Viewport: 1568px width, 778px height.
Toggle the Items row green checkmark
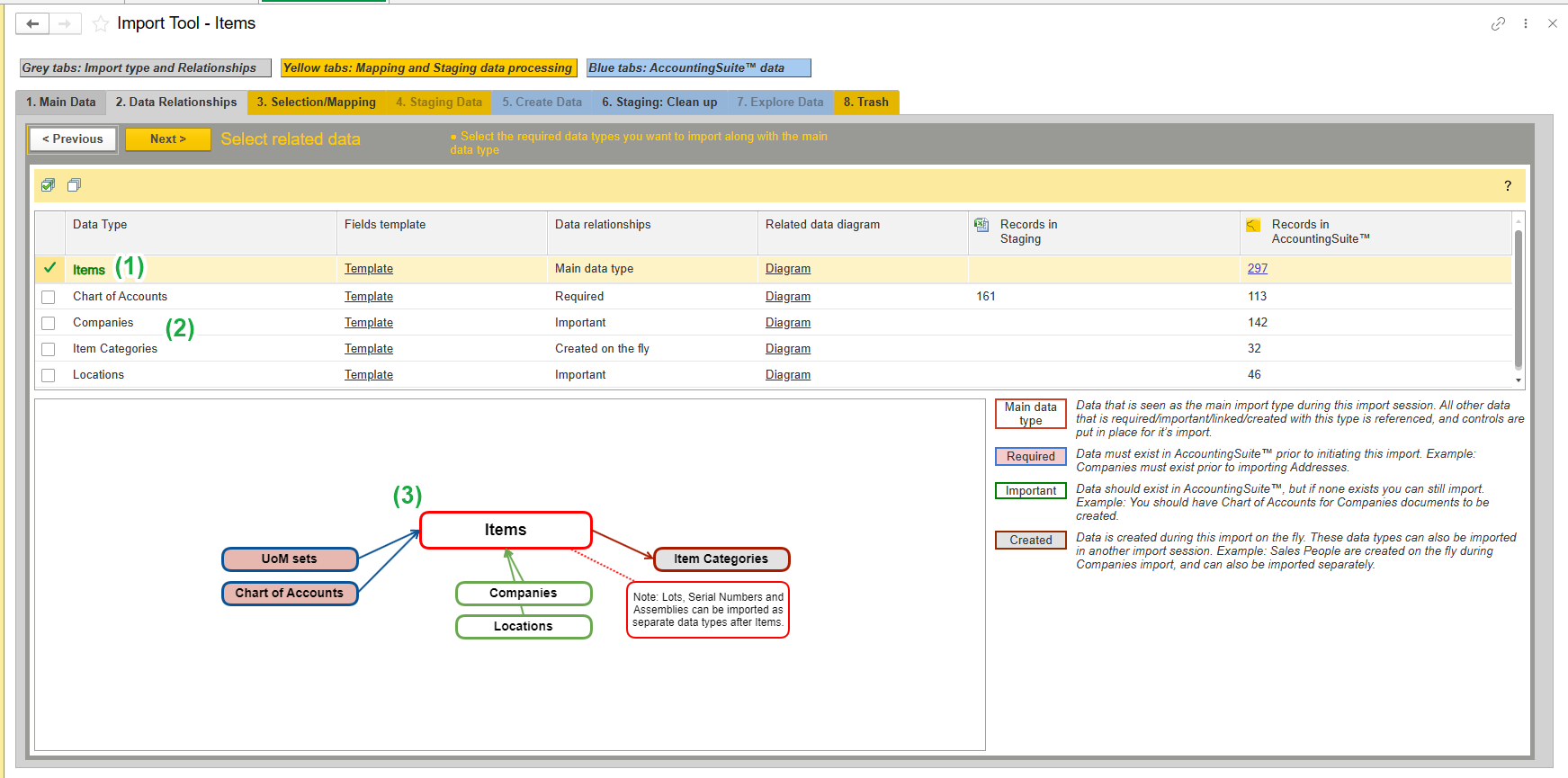coord(49,268)
